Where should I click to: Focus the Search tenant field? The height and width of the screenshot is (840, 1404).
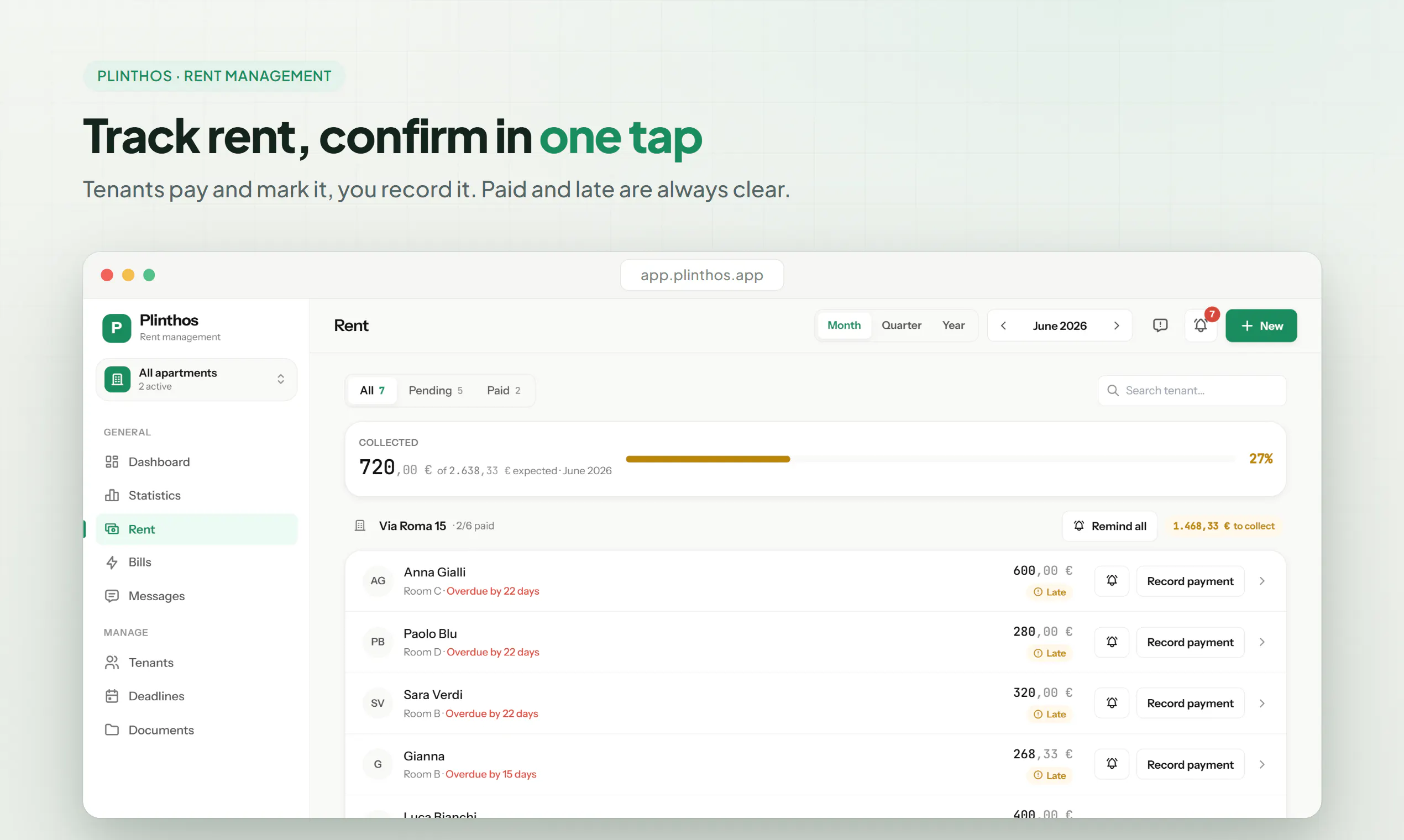click(x=1192, y=391)
